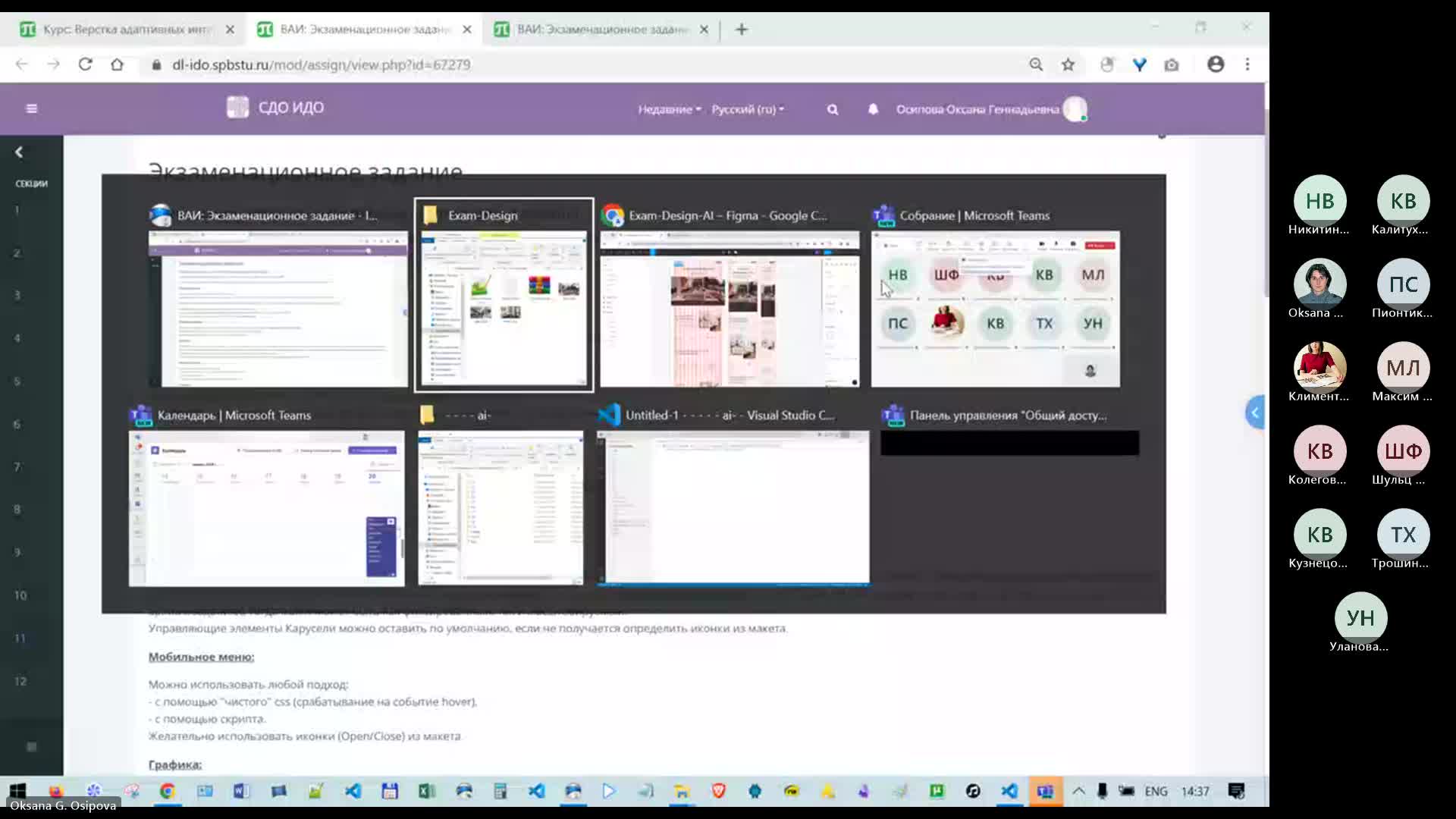Image resolution: width=1456 pixels, height=819 pixels.
Task: Select participant УН Уланова avatar
Action: point(1360,618)
